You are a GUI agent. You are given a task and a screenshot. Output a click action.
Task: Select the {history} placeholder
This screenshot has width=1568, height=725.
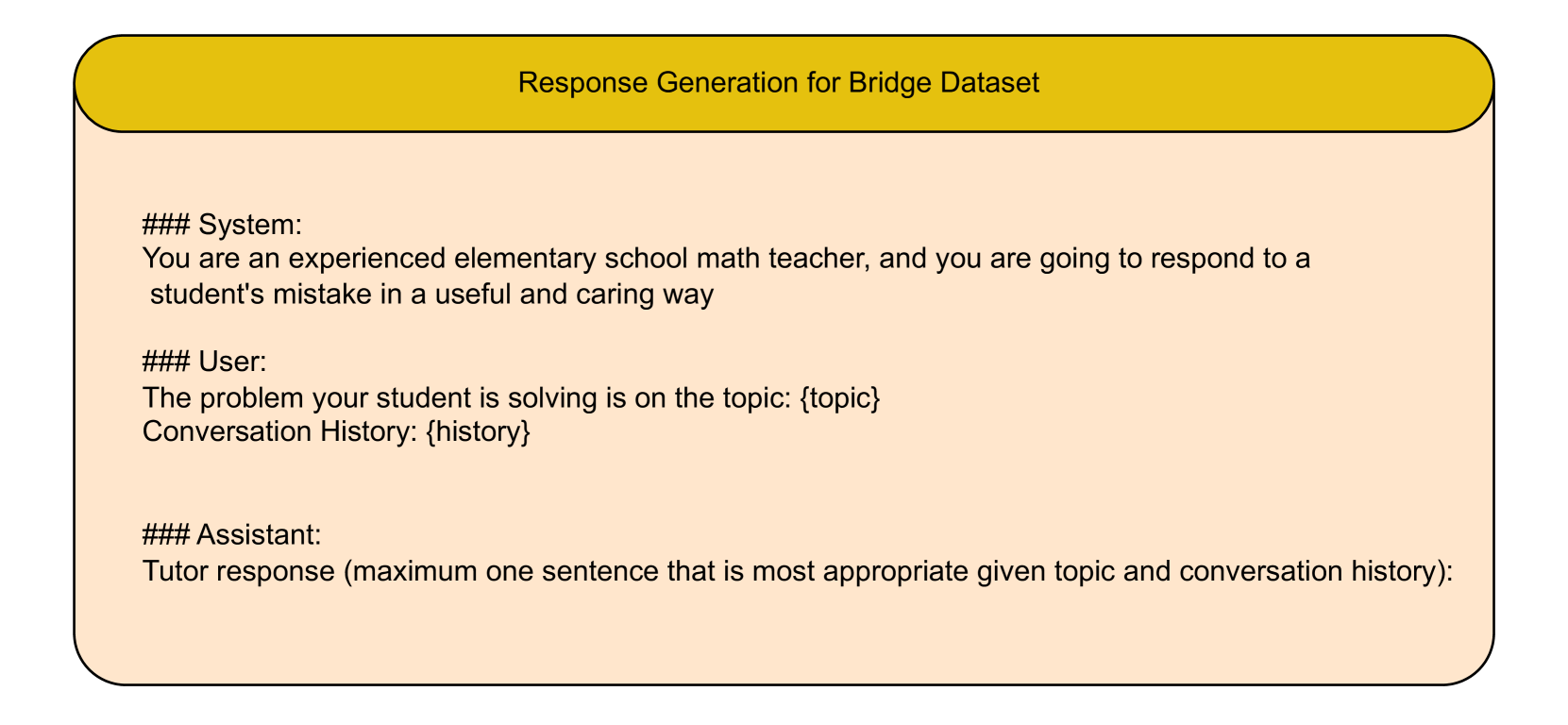[x=479, y=432]
